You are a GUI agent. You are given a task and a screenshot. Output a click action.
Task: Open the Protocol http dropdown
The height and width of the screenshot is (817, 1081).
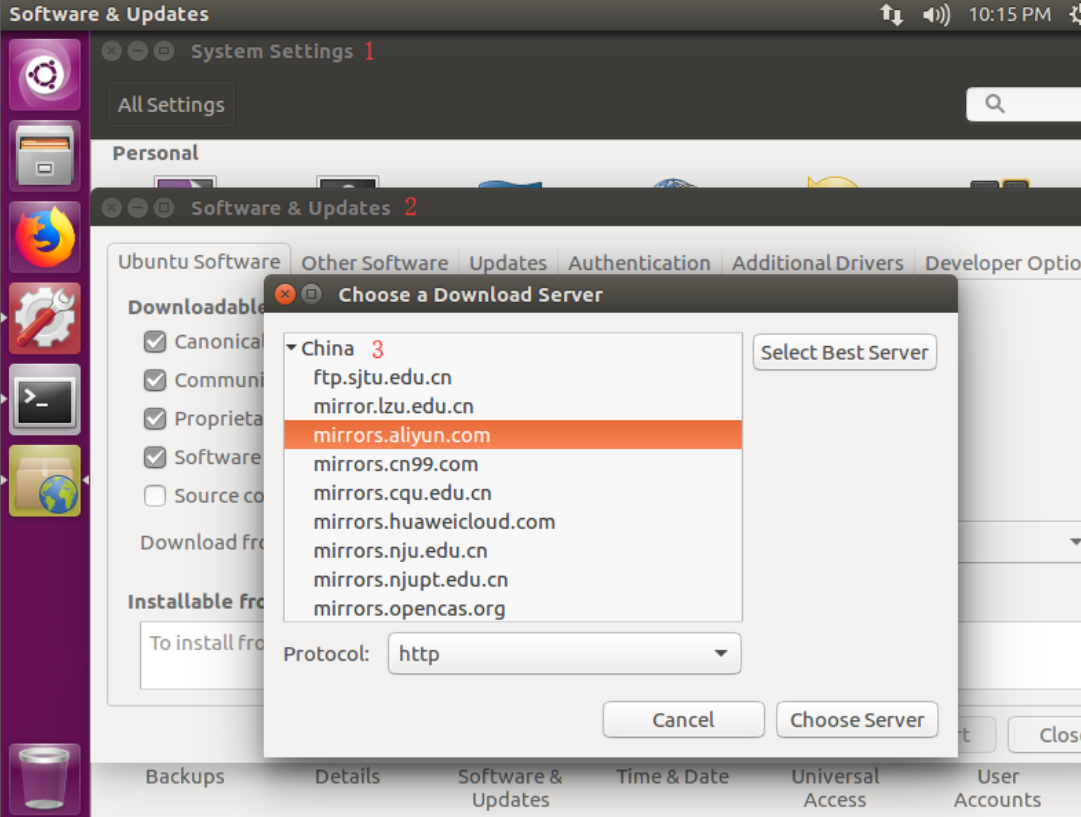coord(564,654)
